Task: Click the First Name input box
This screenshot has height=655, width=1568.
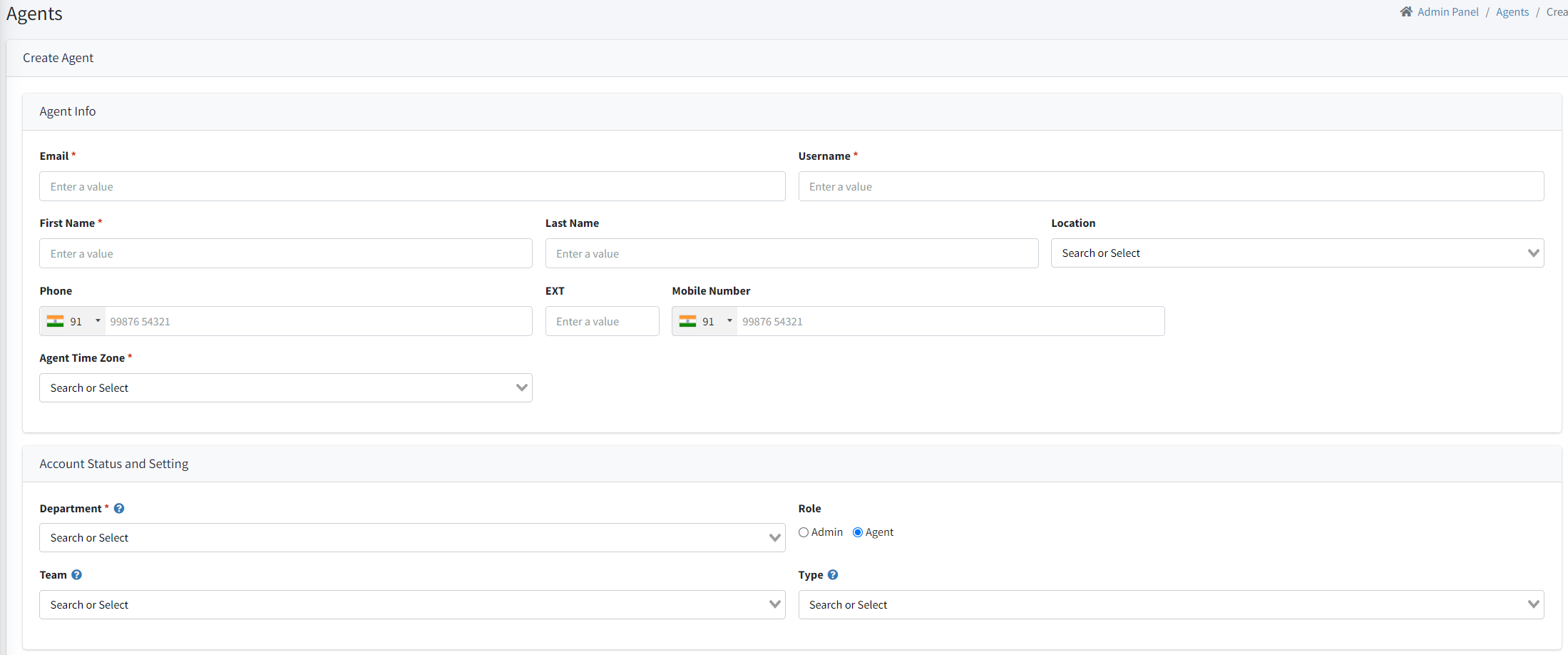Action: [285, 254]
